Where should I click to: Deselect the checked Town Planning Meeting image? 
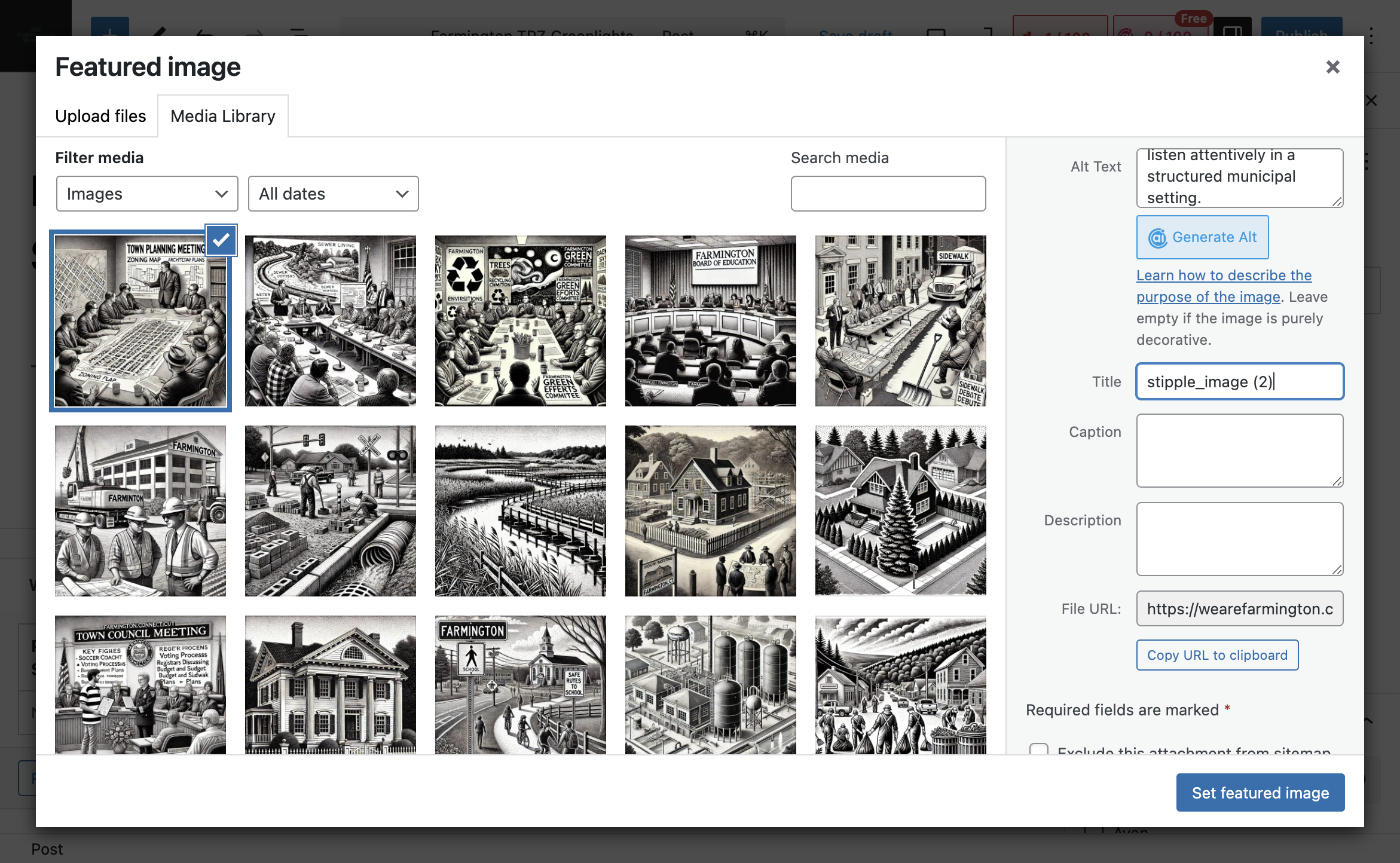pyautogui.click(x=221, y=240)
